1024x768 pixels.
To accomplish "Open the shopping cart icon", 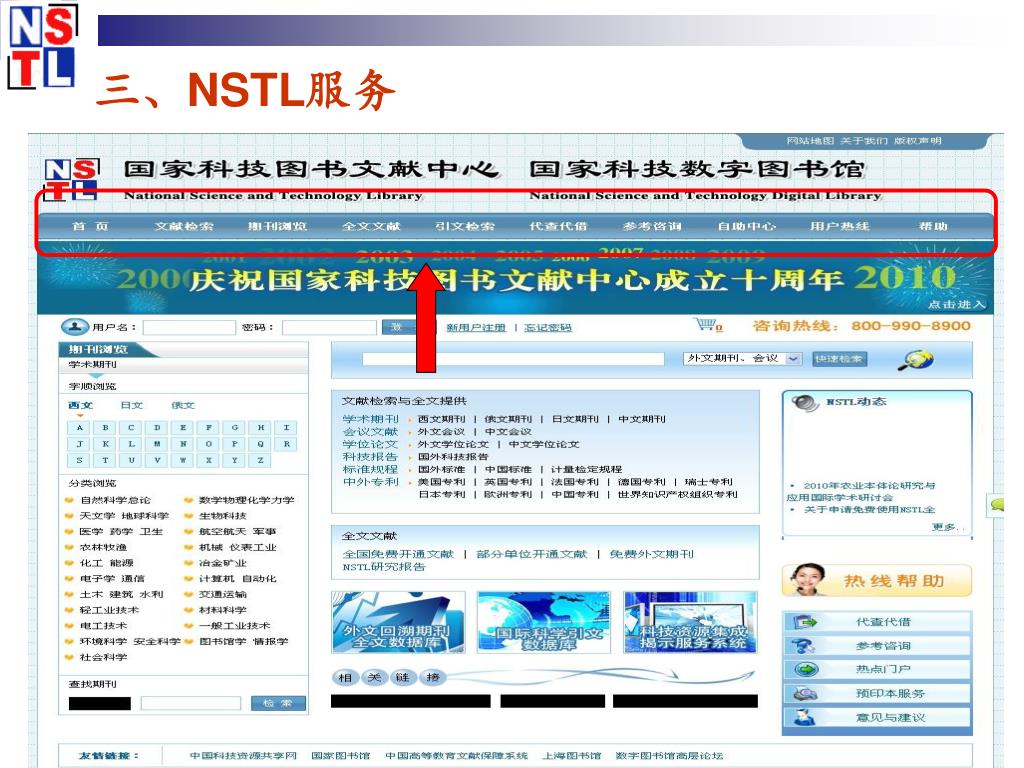I will tap(707, 325).
